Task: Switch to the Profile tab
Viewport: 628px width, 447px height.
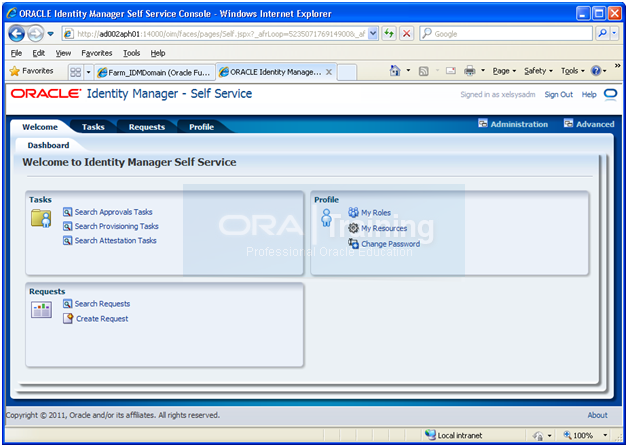Action: [201, 127]
